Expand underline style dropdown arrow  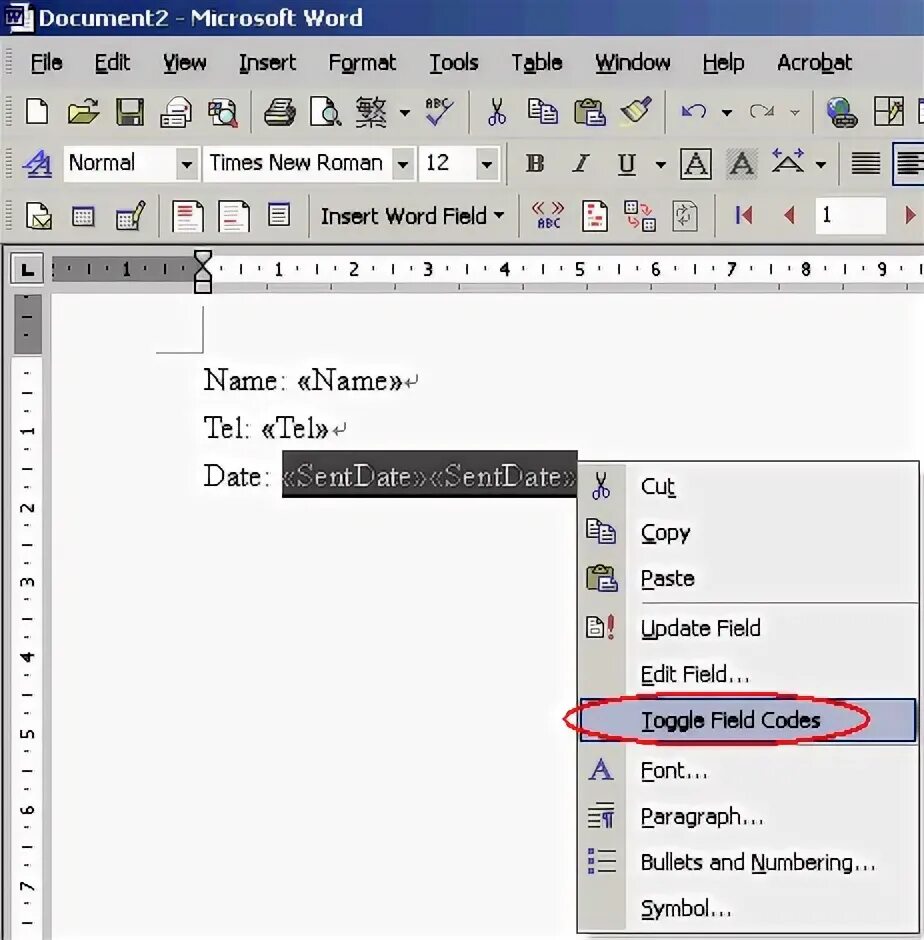660,164
